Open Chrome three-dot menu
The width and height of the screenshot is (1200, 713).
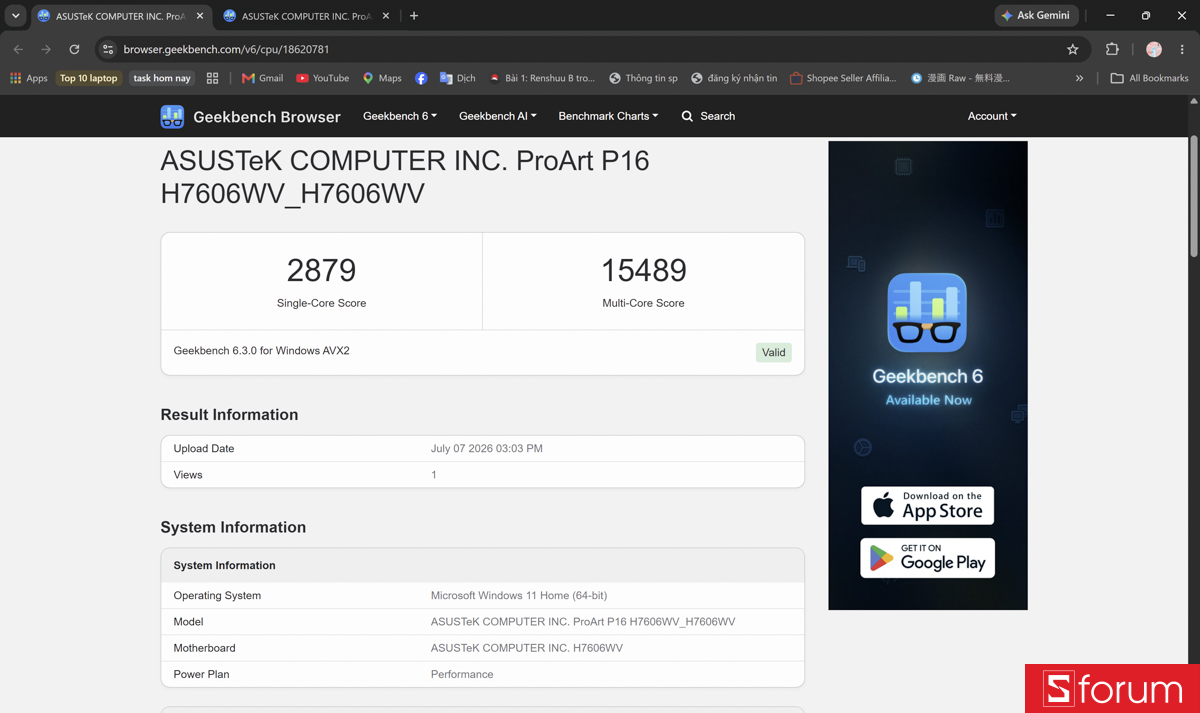[x=1182, y=49]
